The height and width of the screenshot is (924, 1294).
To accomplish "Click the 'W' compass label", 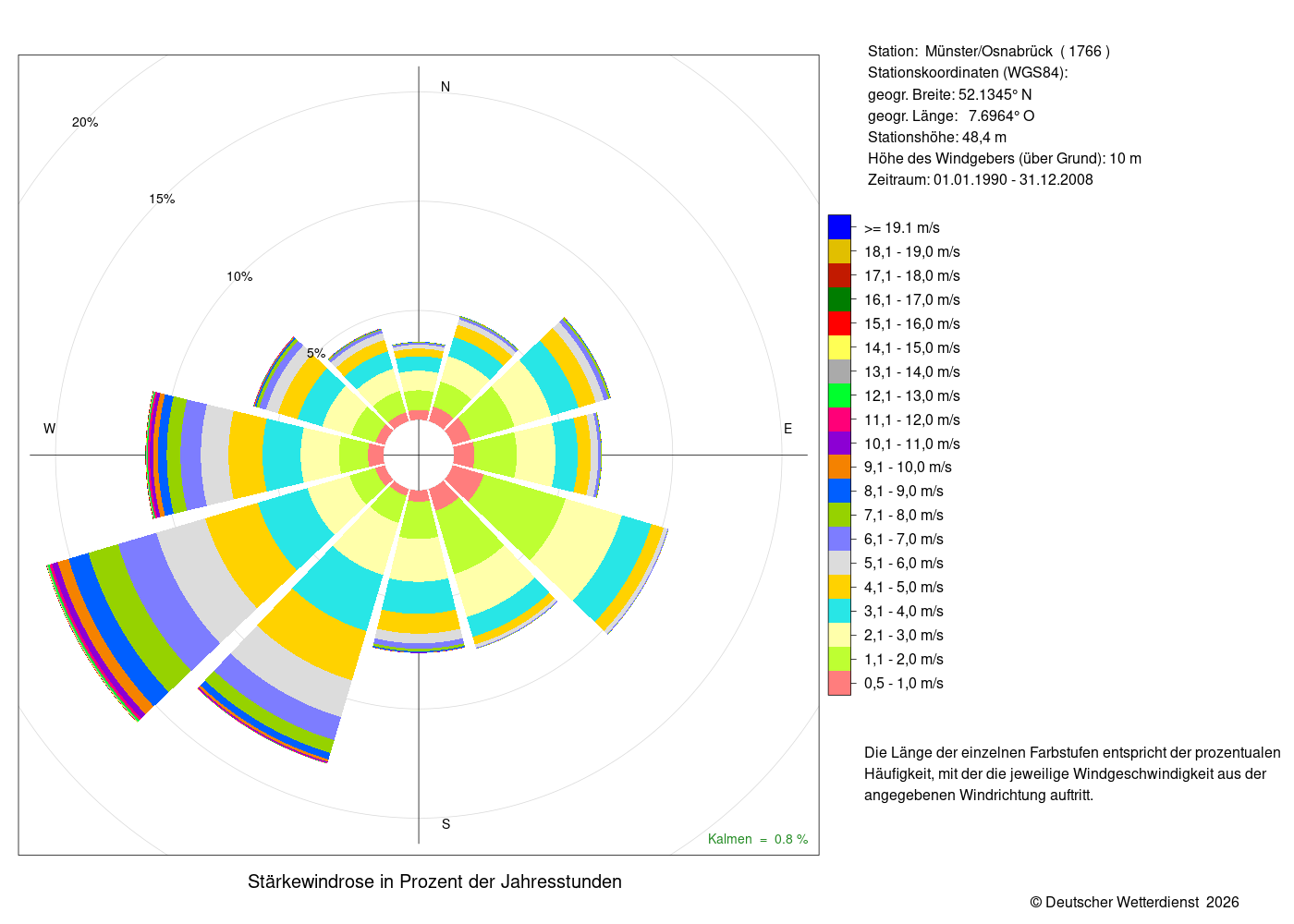I will click(50, 429).
